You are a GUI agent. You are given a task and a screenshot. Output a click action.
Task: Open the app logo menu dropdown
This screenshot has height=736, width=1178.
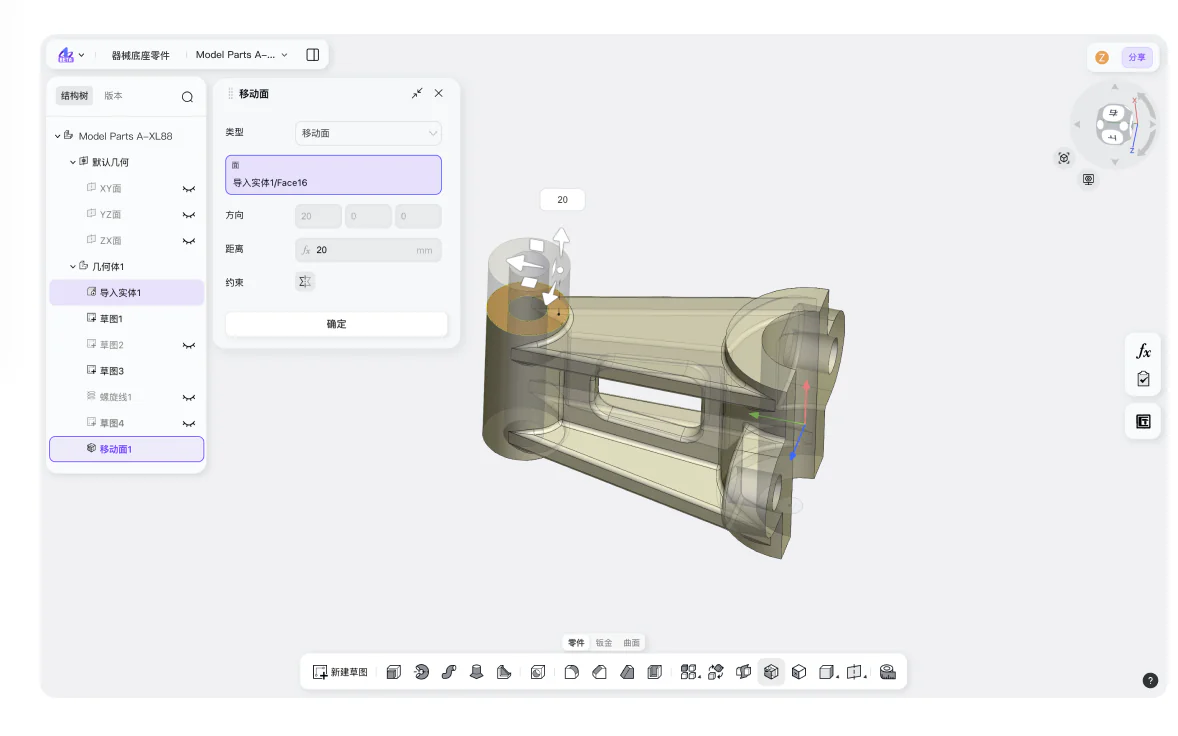click(71, 55)
